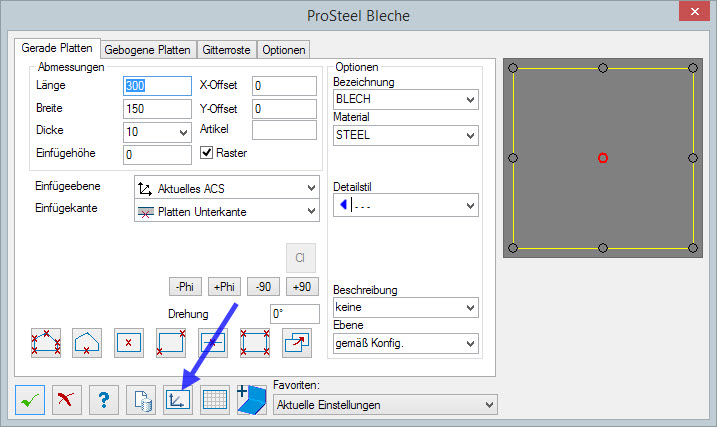717x427 pixels.
Task: Select the left-middle edge point in preview
Action: pyautogui.click(x=513, y=158)
